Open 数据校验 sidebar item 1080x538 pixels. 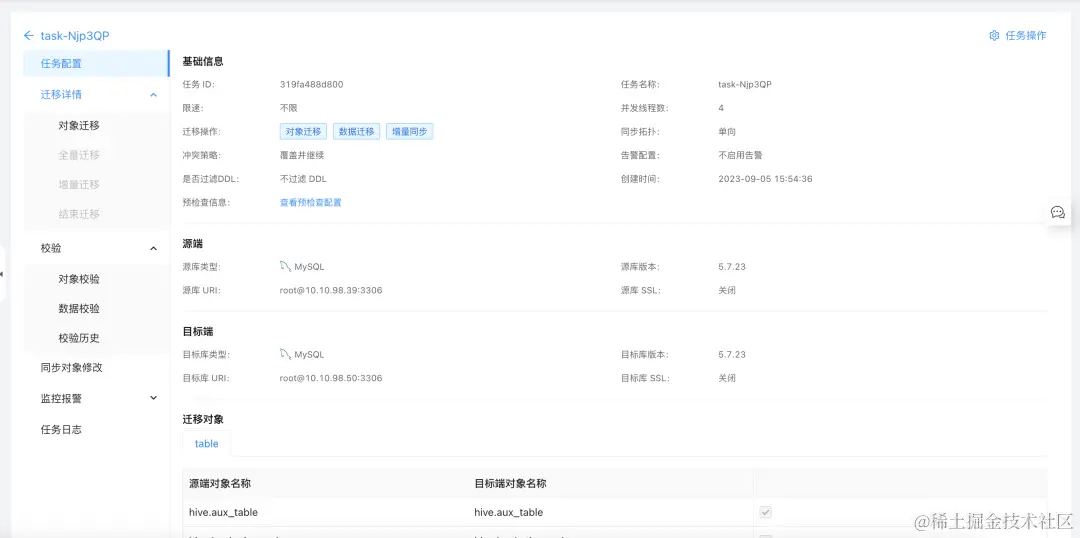(x=79, y=309)
